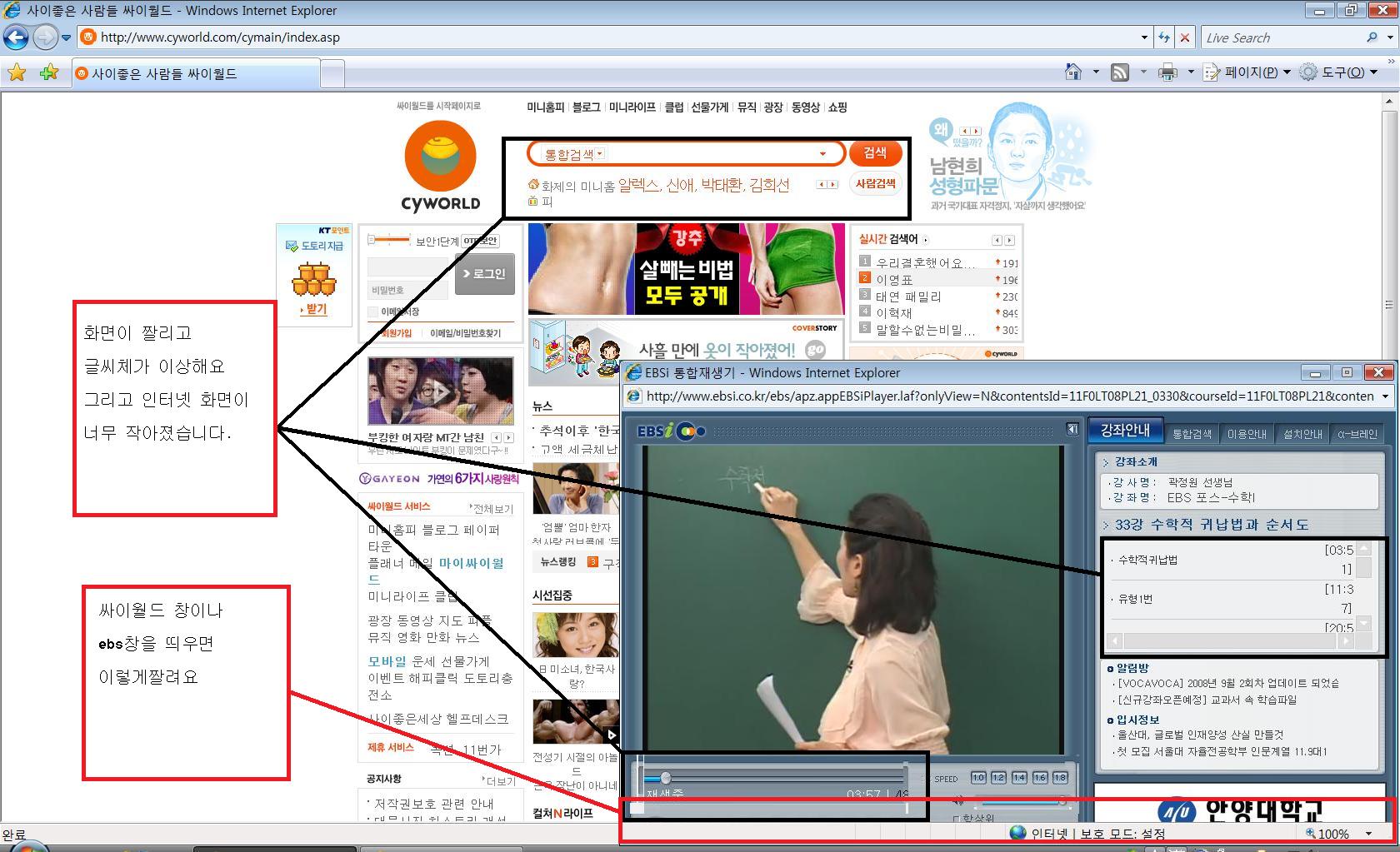Go to the IE Home page icon
The height and width of the screenshot is (852, 1400).
click(1073, 72)
